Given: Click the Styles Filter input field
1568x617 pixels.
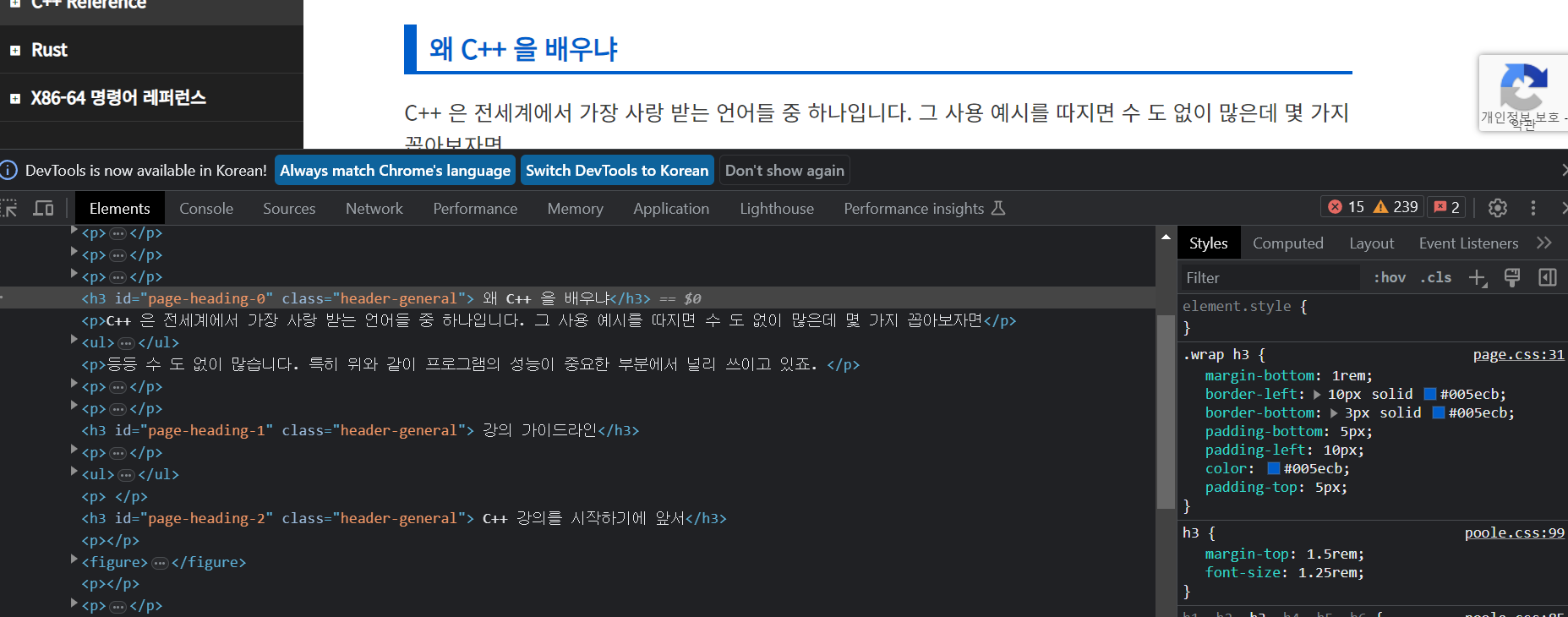Looking at the screenshot, I should pyautogui.click(x=1268, y=278).
